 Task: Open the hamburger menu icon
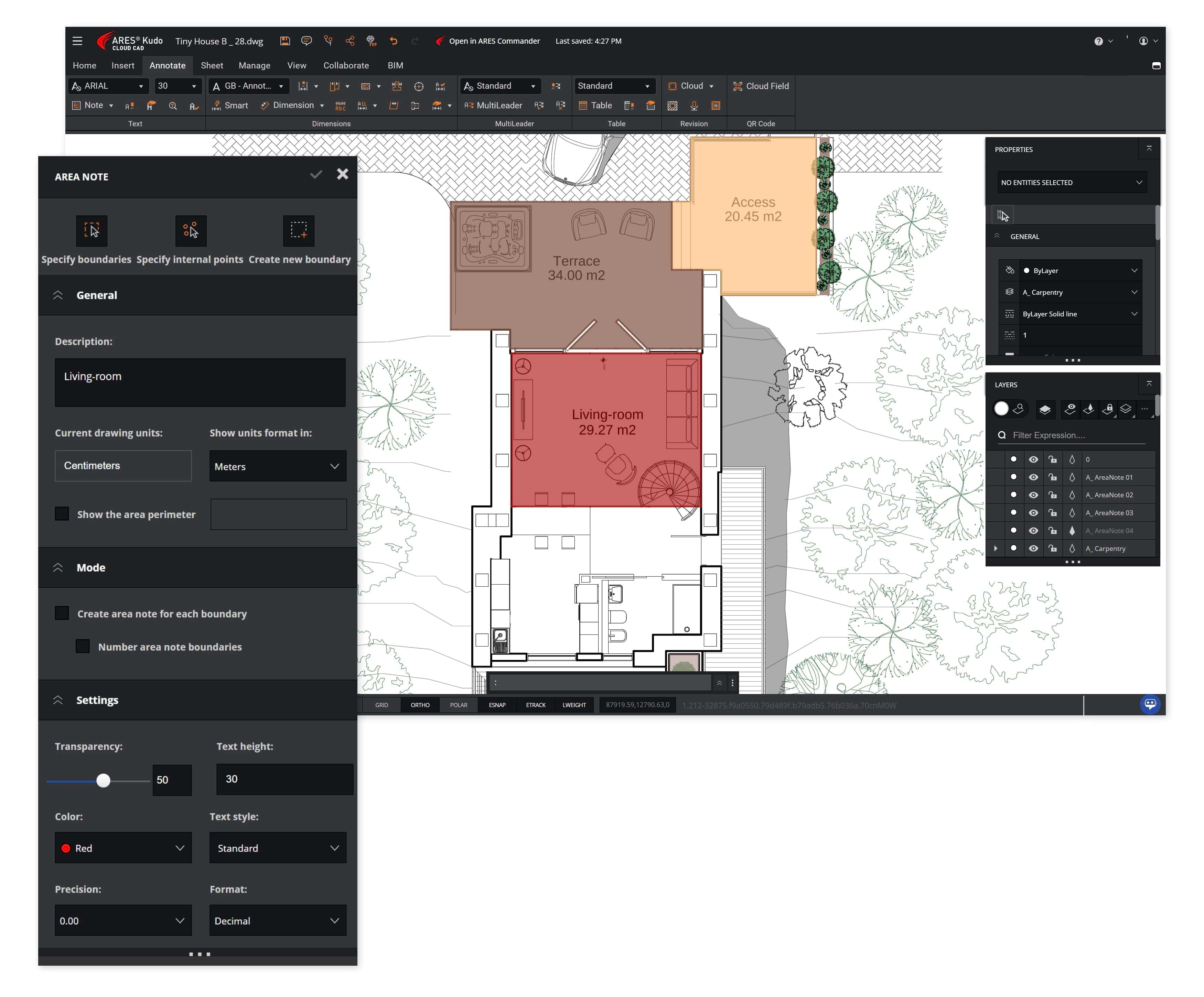(x=77, y=41)
